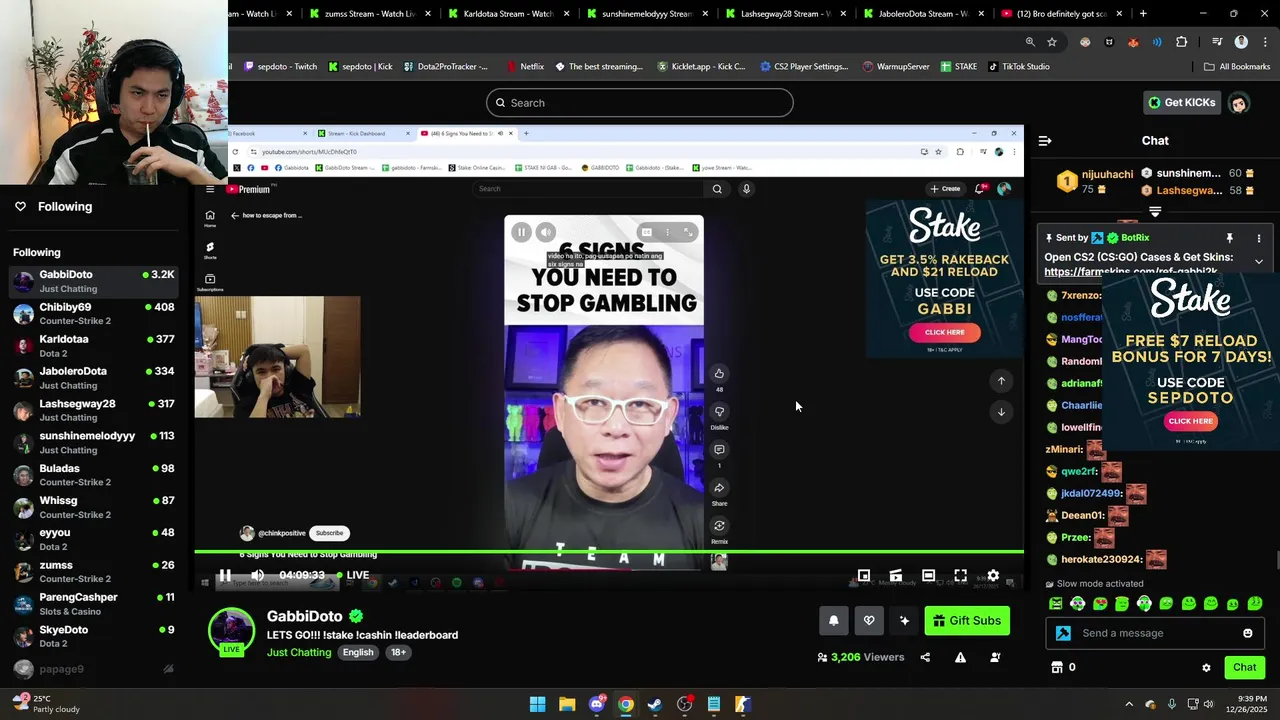The width and height of the screenshot is (1280, 720).
Task: Open pinned message three-dot menu
Action: pyautogui.click(x=1259, y=238)
